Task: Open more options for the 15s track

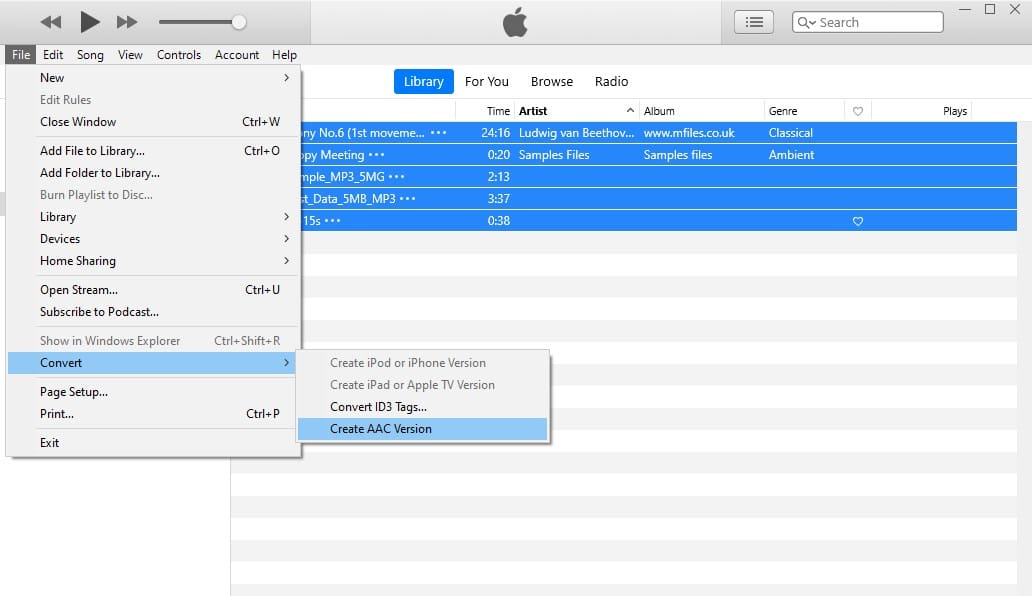Action: [x=332, y=220]
